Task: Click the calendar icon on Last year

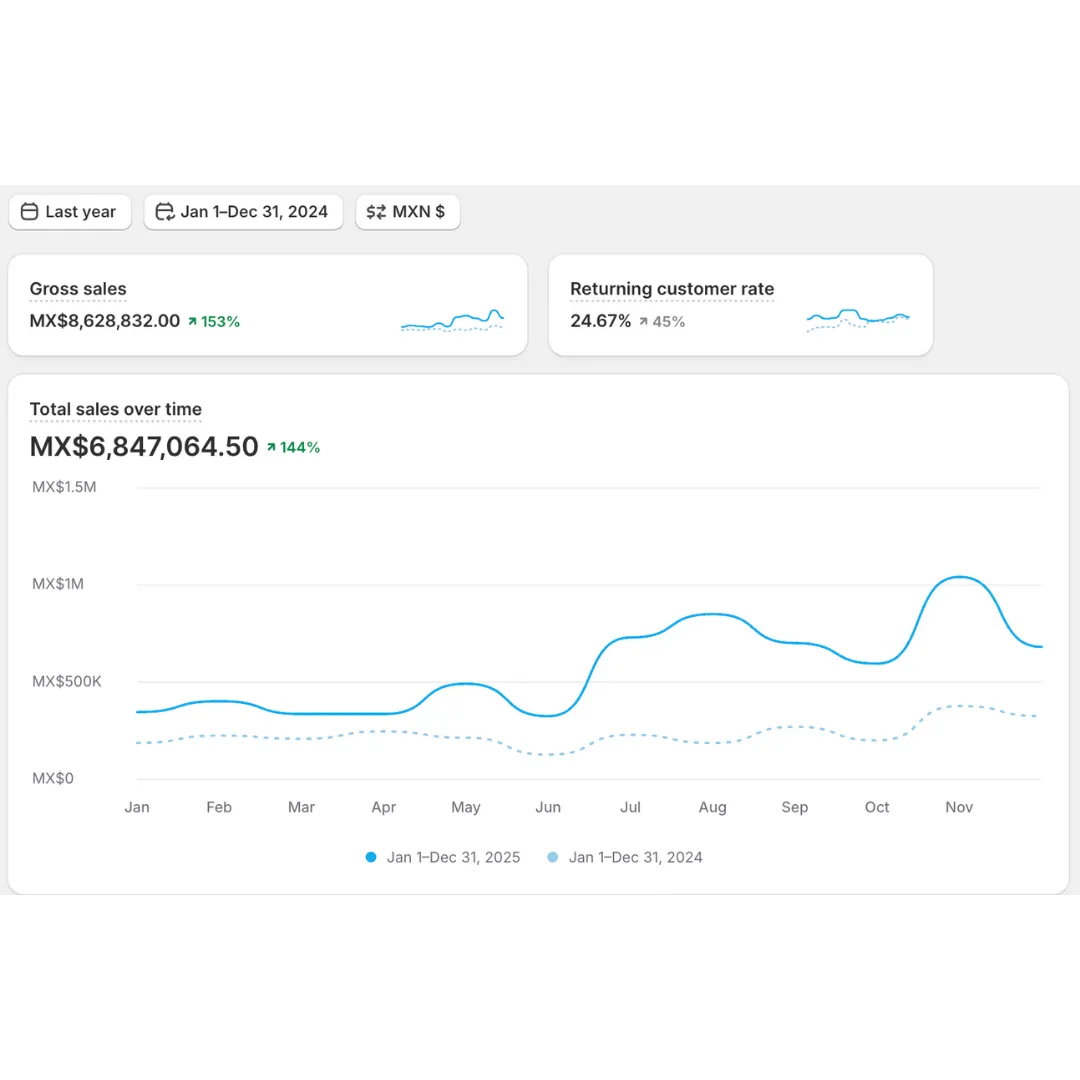Action: [29, 212]
